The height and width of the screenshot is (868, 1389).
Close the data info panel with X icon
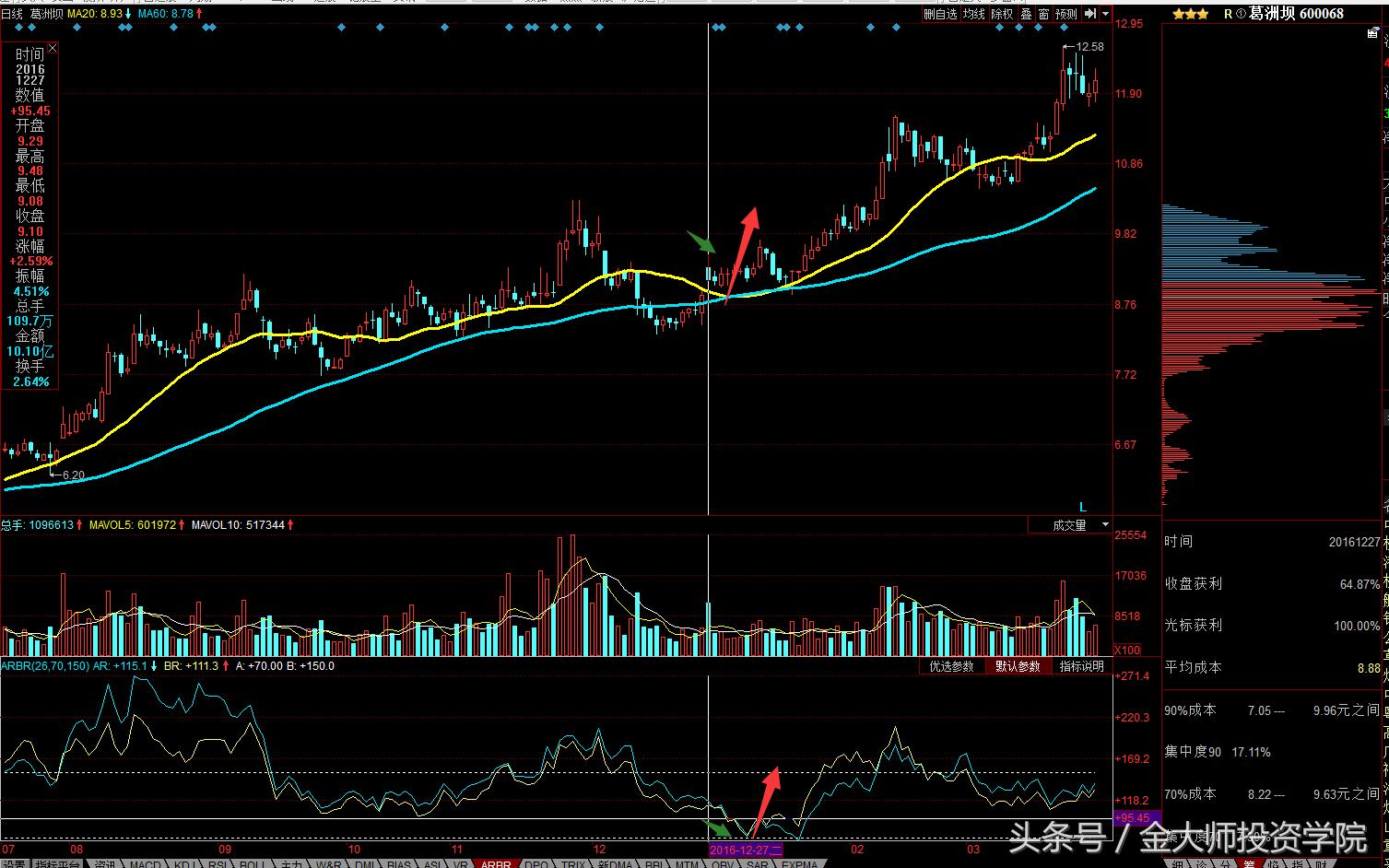point(52,48)
